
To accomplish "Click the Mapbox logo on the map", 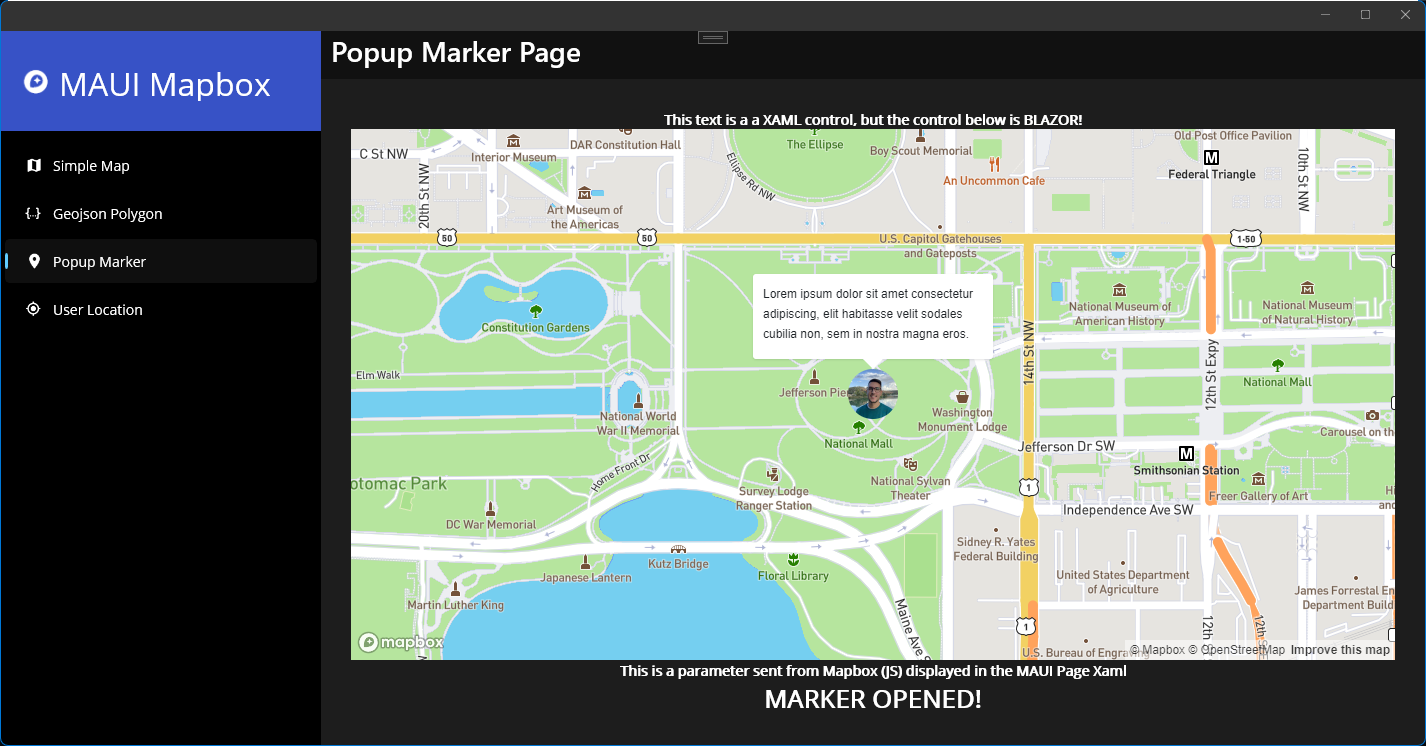I will pyautogui.click(x=401, y=642).
